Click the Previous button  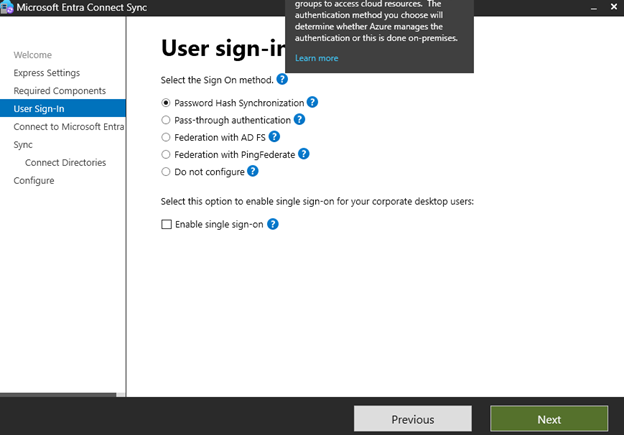tap(412, 419)
